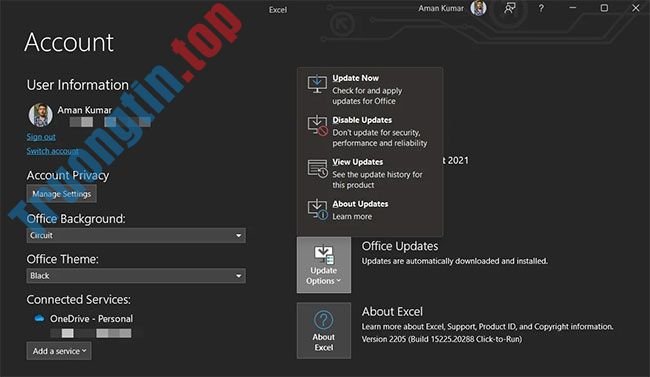Screen dimensions: 650x377
Task: Click the title bar profile picture
Action: [479, 8]
